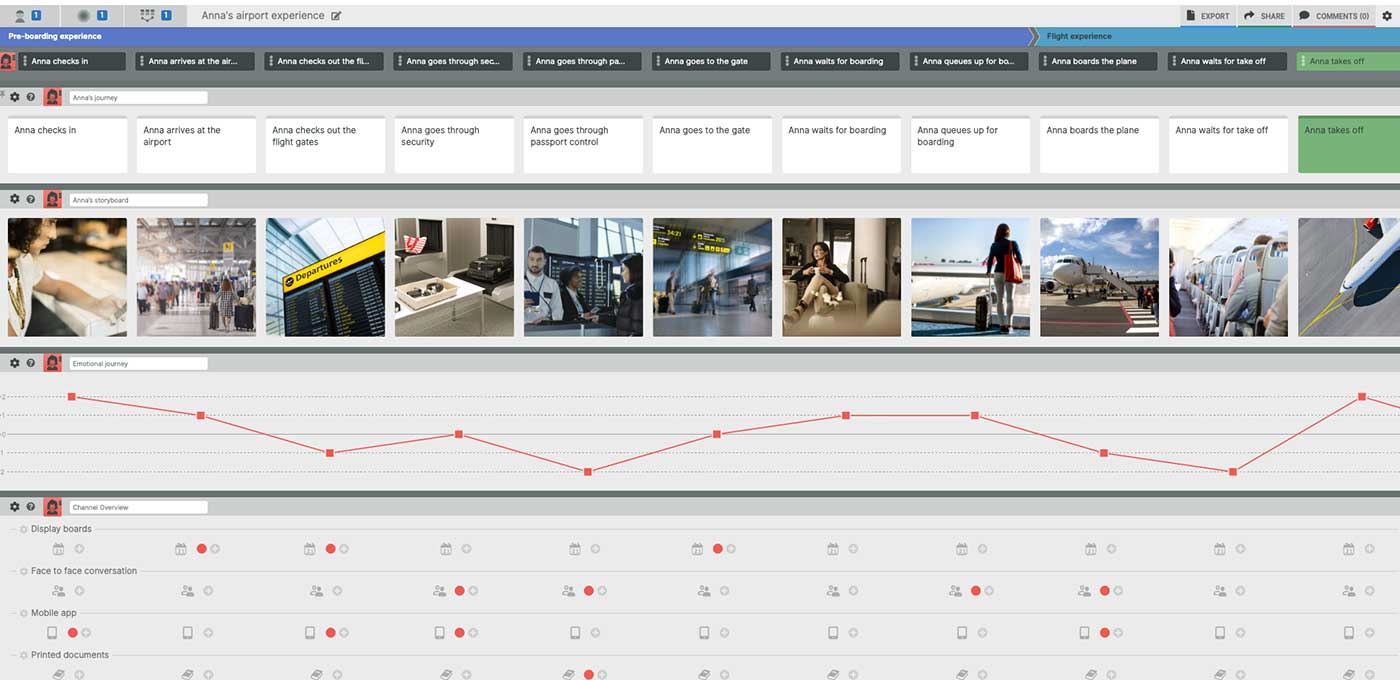Image resolution: width=1400 pixels, height=680 pixels.
Task: Open the global settings gear in the top right
Action: (x=1386, y=15)
